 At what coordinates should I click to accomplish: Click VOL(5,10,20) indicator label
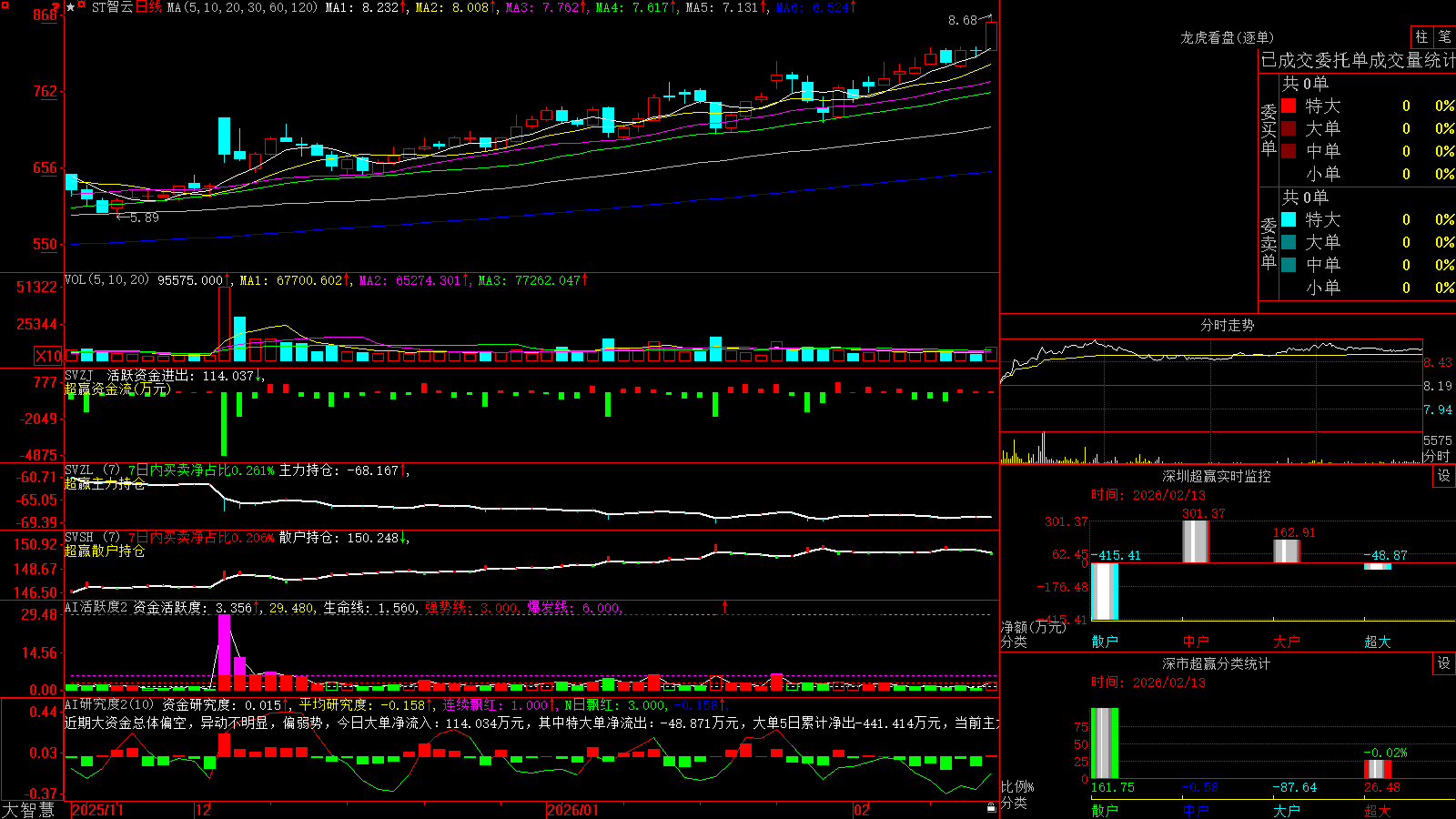[106, 280]
